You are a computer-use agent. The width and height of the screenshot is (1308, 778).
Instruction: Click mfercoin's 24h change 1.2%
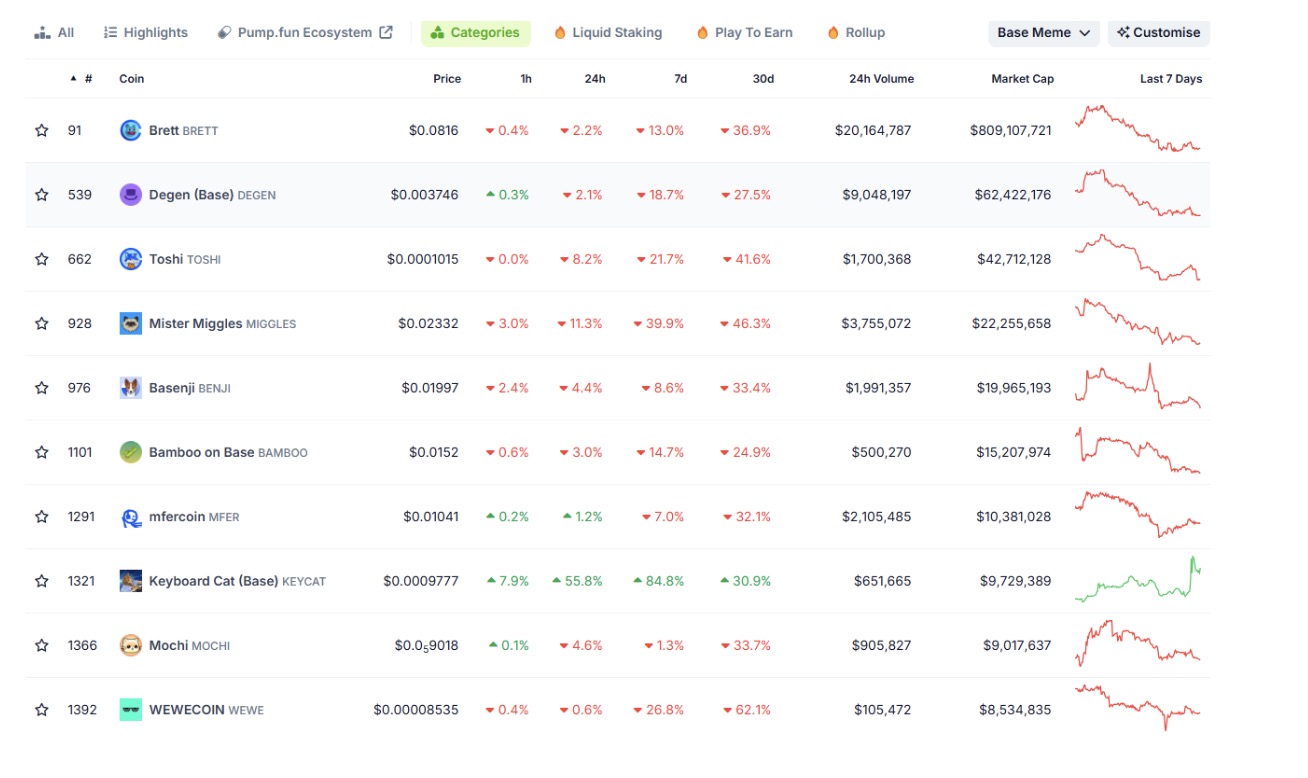pos(582,517)
